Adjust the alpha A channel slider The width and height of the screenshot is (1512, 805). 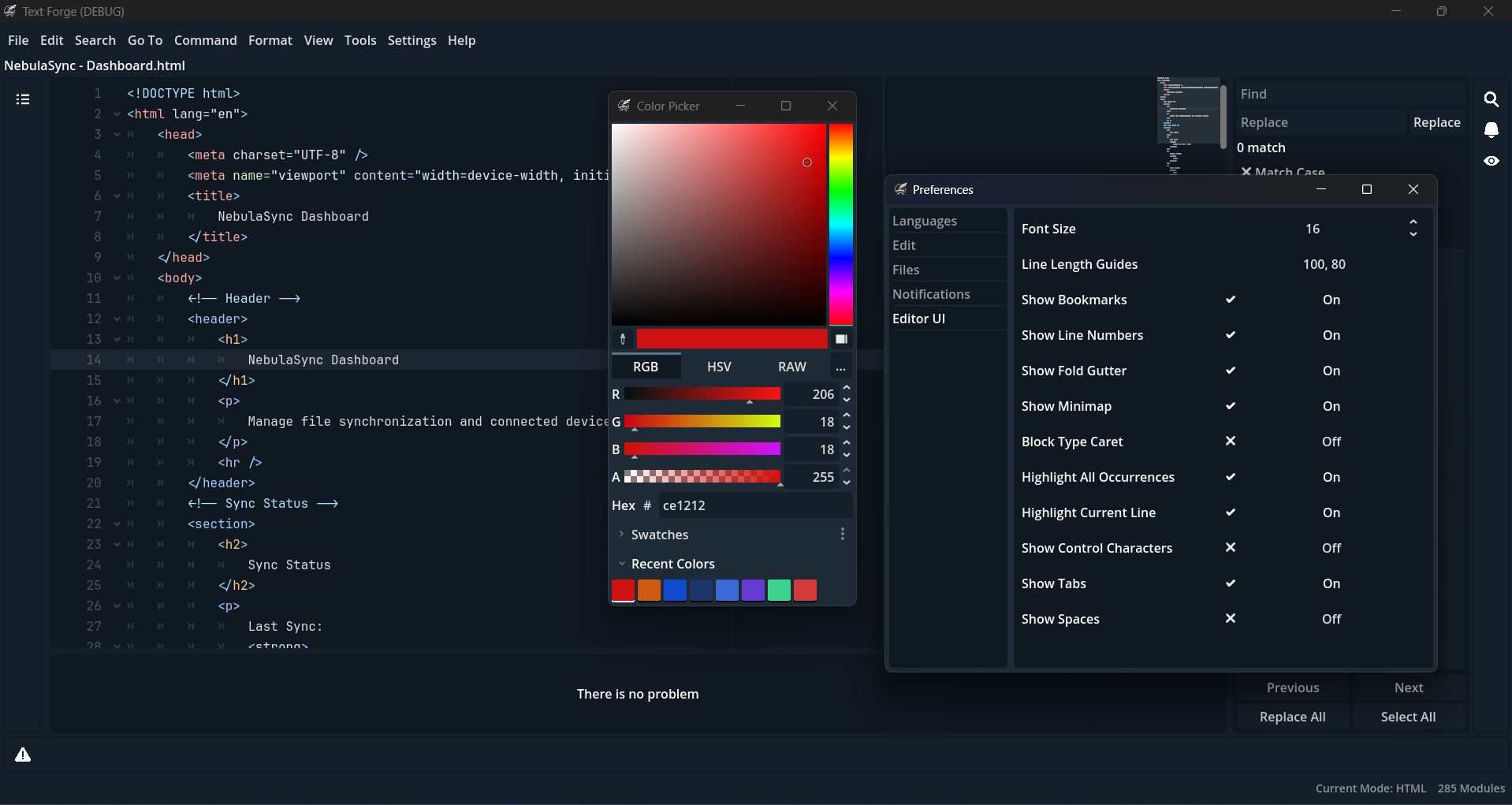[x=702, y=477]
